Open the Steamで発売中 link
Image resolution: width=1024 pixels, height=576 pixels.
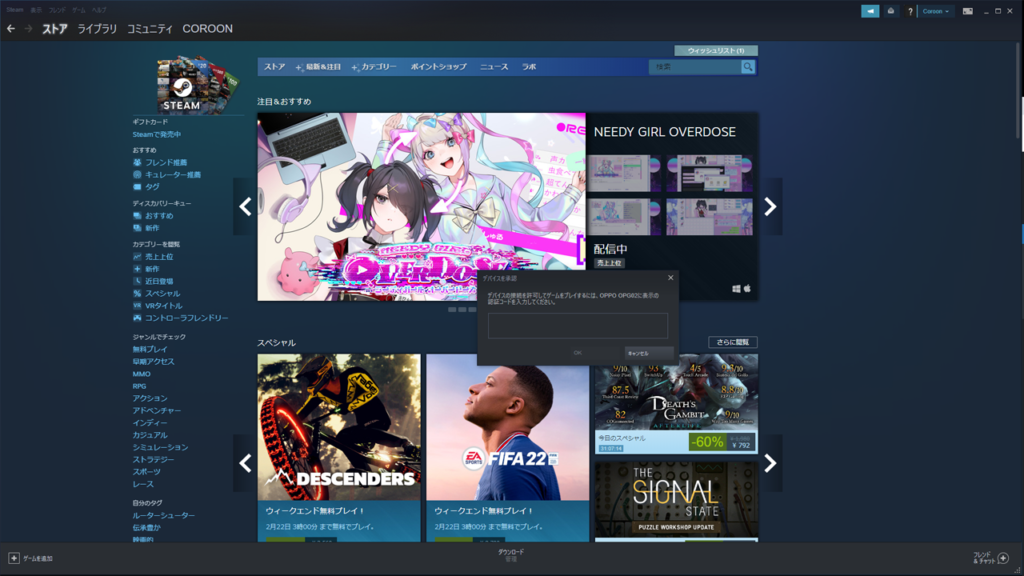tap(157, 135)
